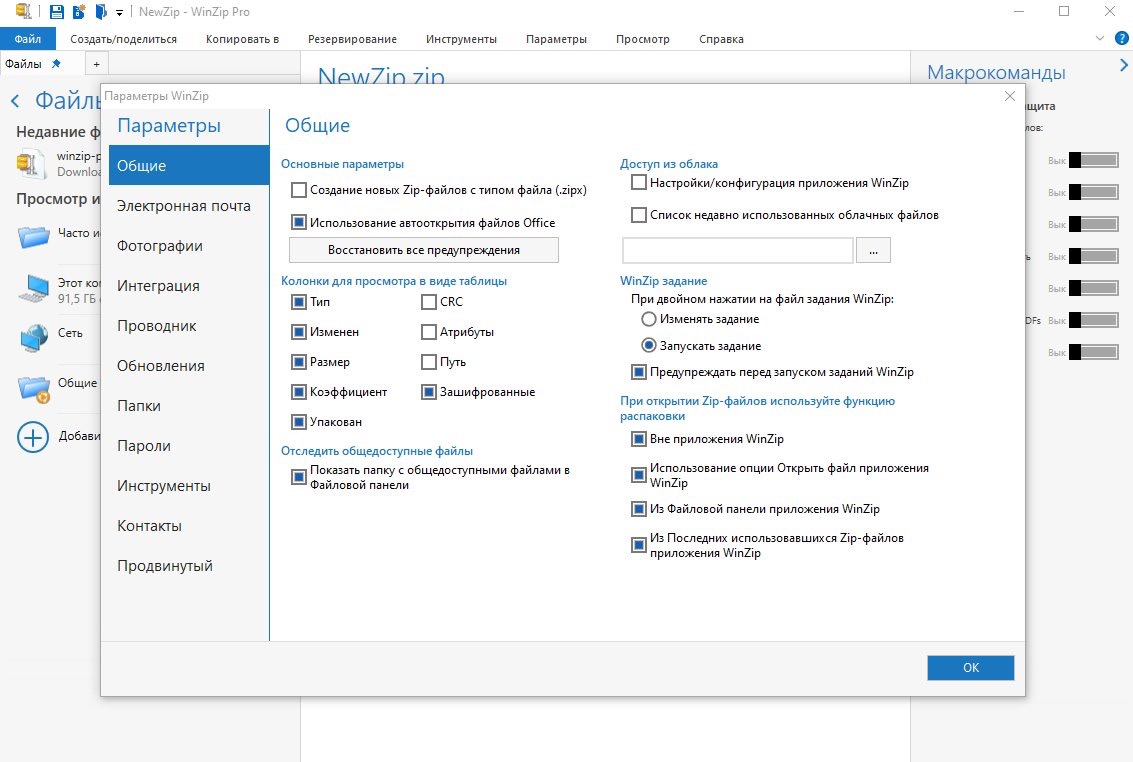This screenshot has width=1133, height=762.
Task: Open the Создать/поделиться ribbon tab
Action: coord(124,39)
